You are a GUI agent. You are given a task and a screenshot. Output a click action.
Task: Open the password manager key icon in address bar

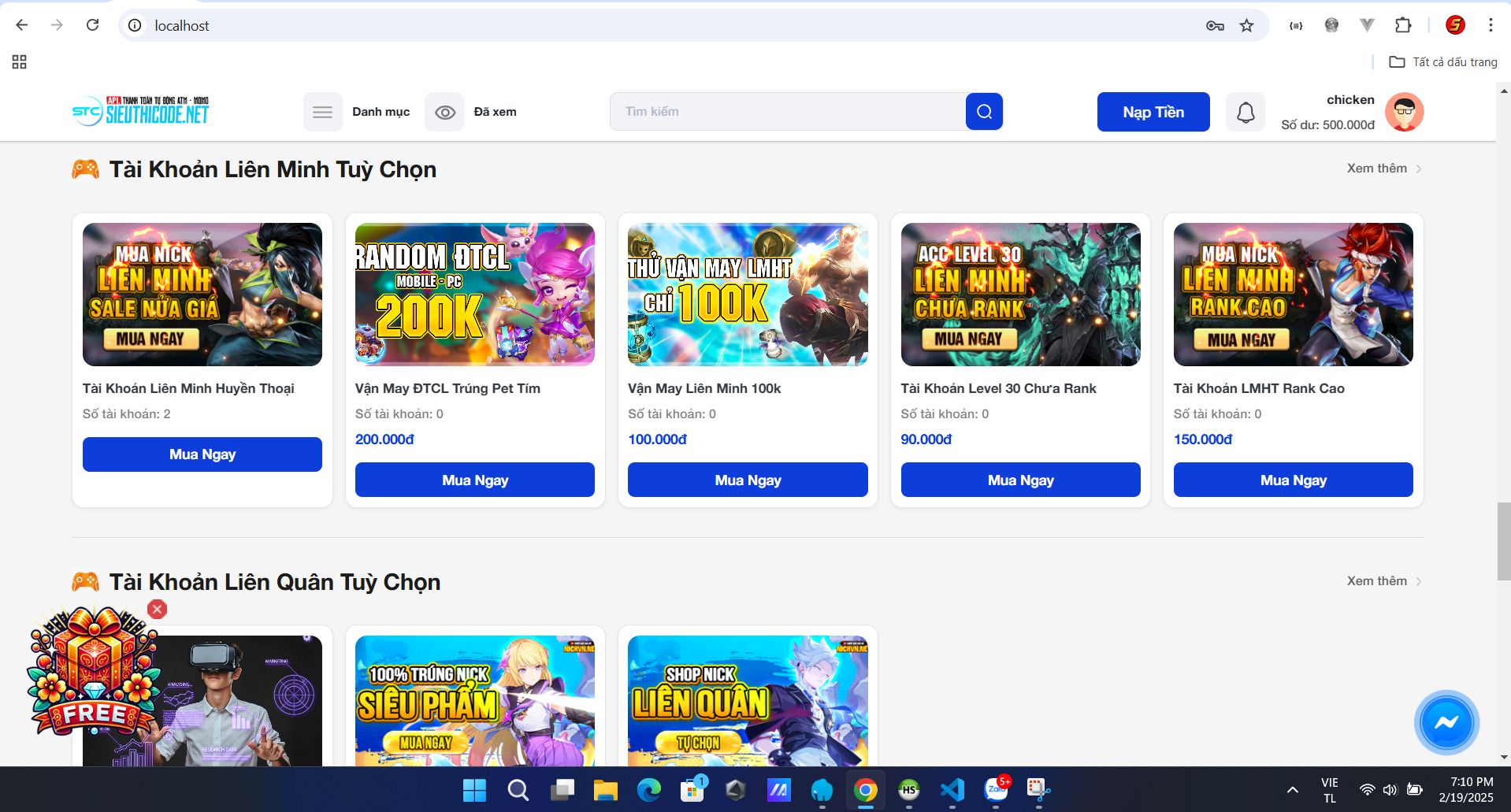(1214, 25)
